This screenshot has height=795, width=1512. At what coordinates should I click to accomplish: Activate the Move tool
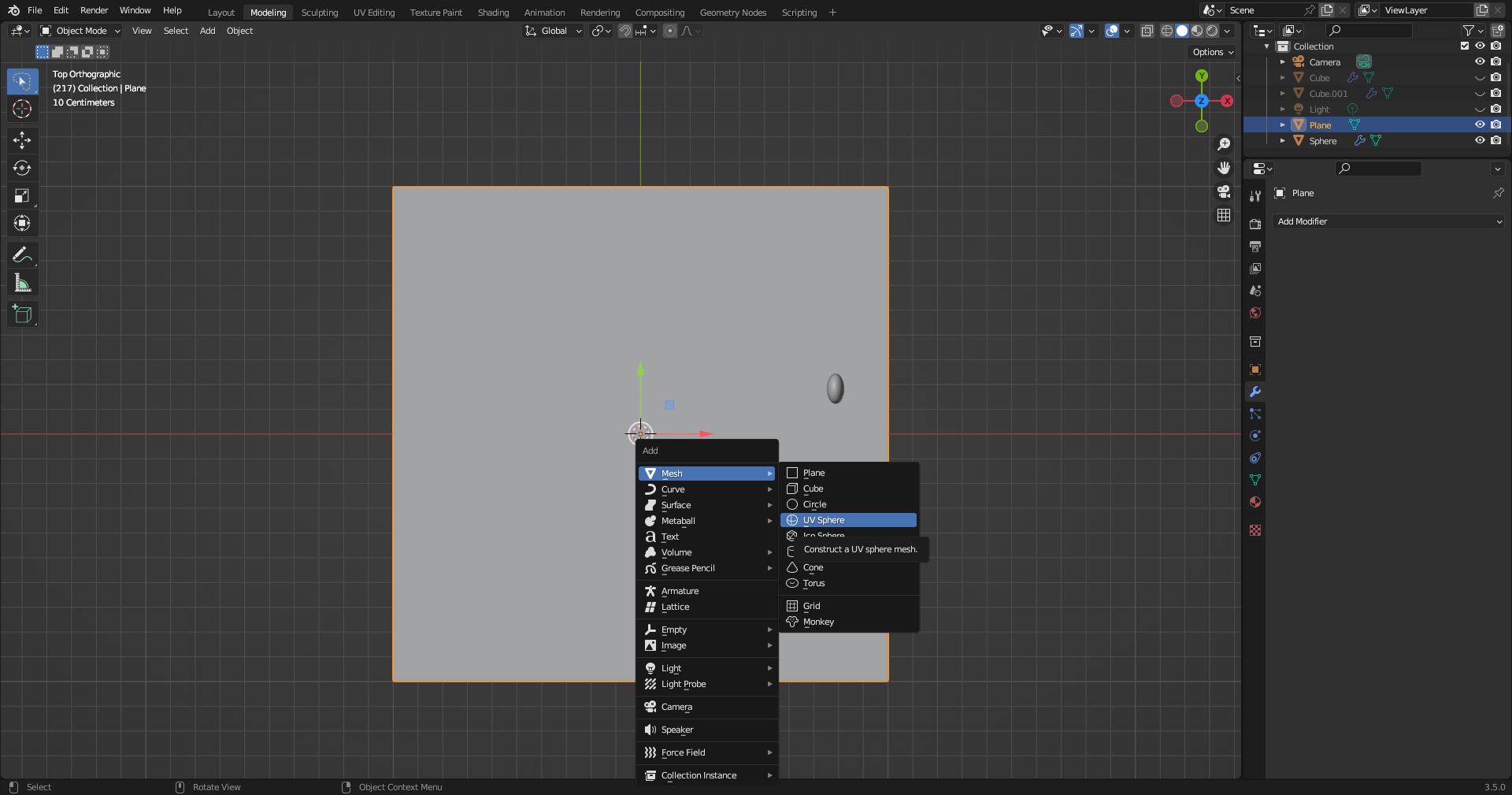(x=22, y=140)
